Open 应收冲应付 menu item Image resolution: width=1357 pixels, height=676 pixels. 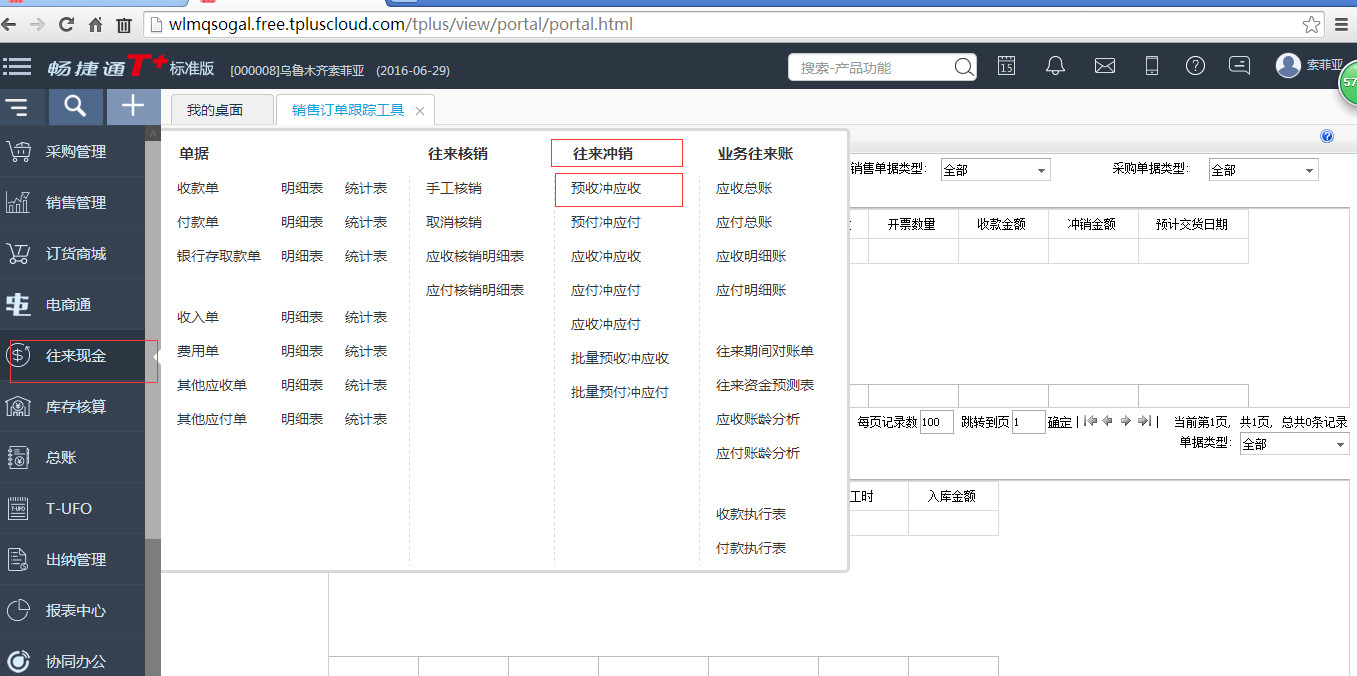tap(606, 324)
